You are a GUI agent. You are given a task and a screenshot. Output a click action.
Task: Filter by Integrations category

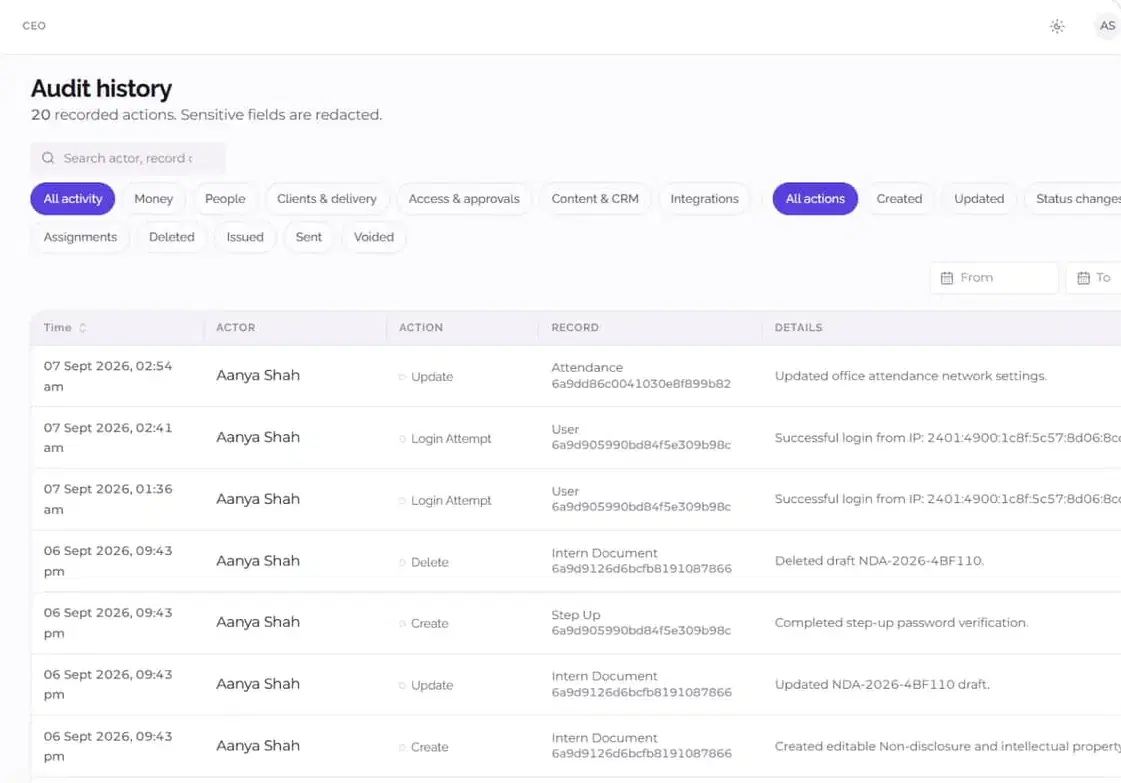(704, 199)
